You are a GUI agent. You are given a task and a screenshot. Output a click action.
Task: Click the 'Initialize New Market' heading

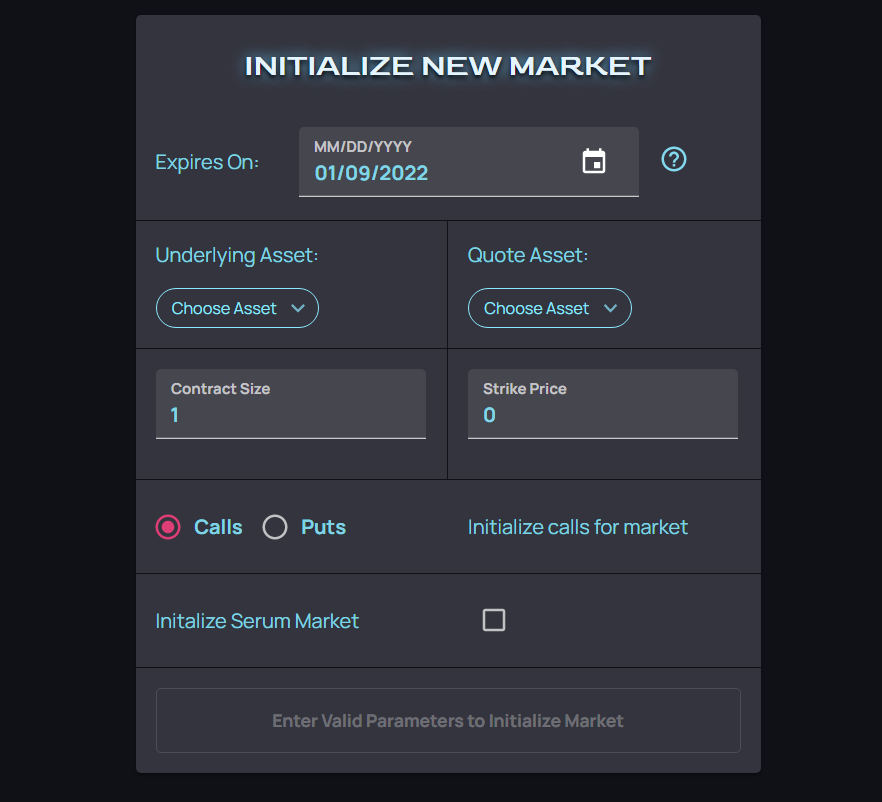click(448, 66)
